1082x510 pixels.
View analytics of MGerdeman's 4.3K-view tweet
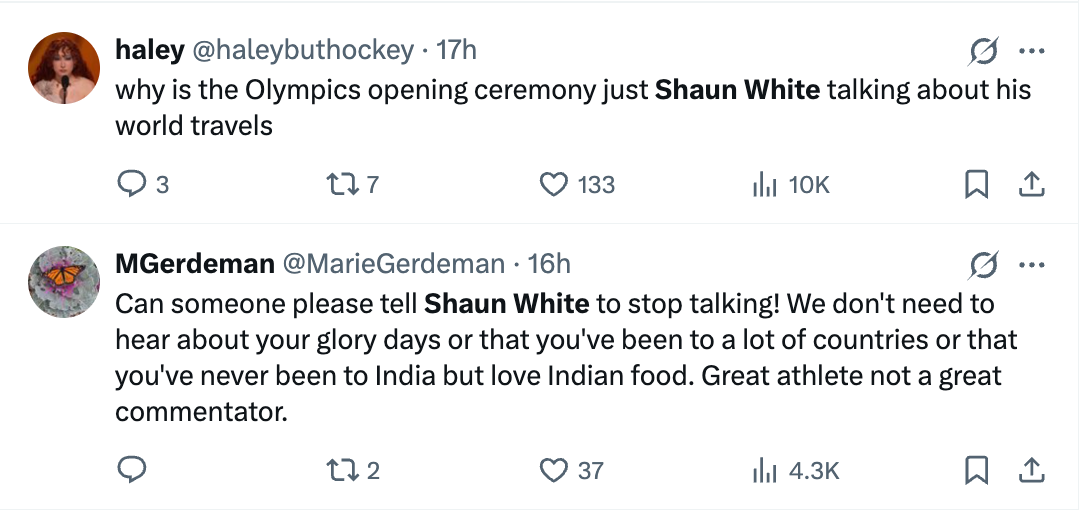pos(764,470)
